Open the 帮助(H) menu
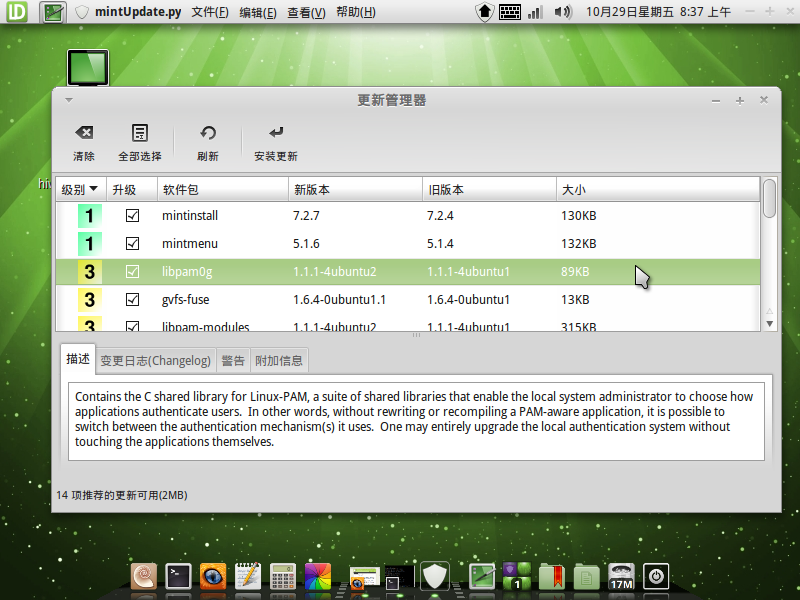The height and width of the screenshot is (600, 800). tap(356, 12)
